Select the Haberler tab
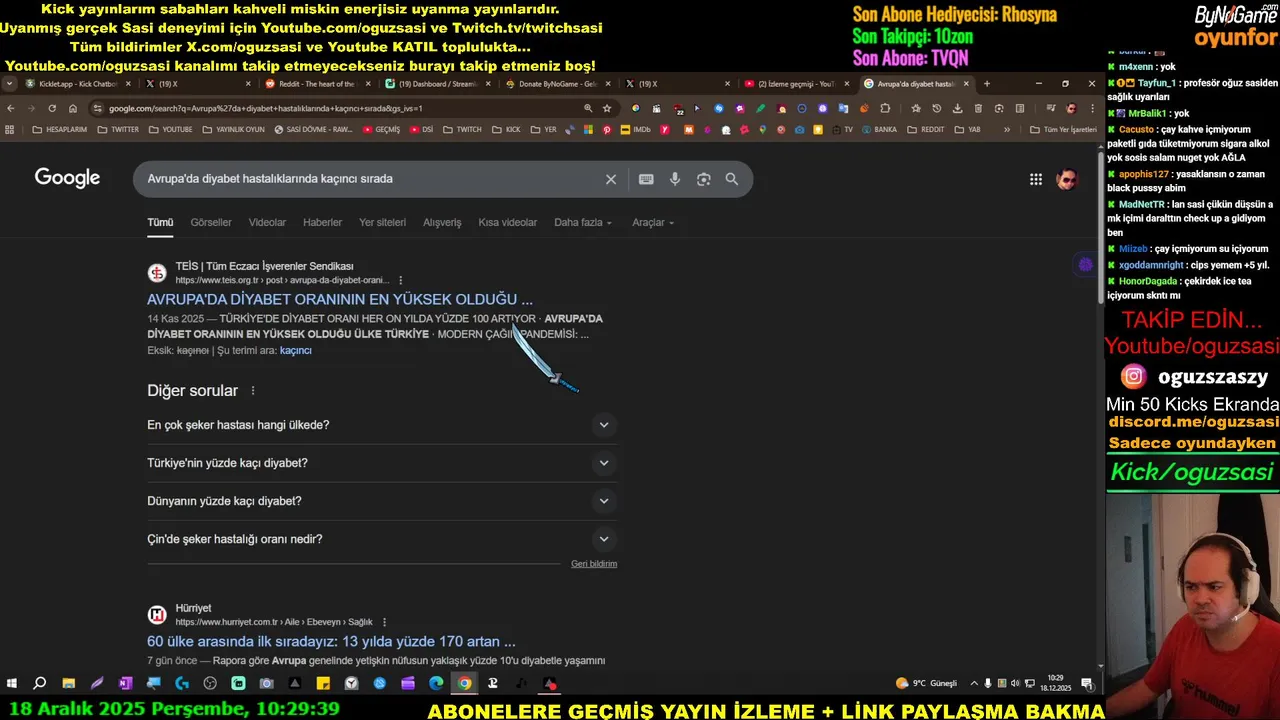The width and height of the screenshot is (1280, 720). coord(322,222)
